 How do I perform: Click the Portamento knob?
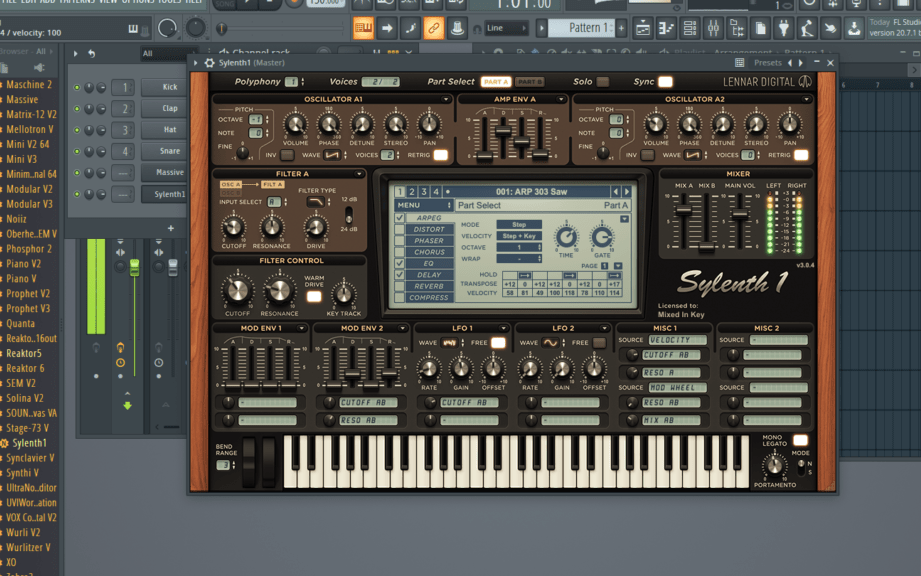775,466
